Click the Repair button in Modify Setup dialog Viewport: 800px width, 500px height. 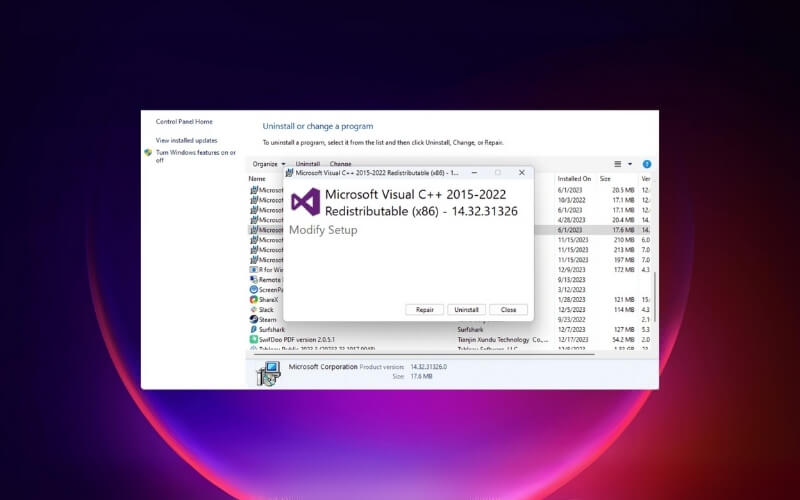(424, 310)
